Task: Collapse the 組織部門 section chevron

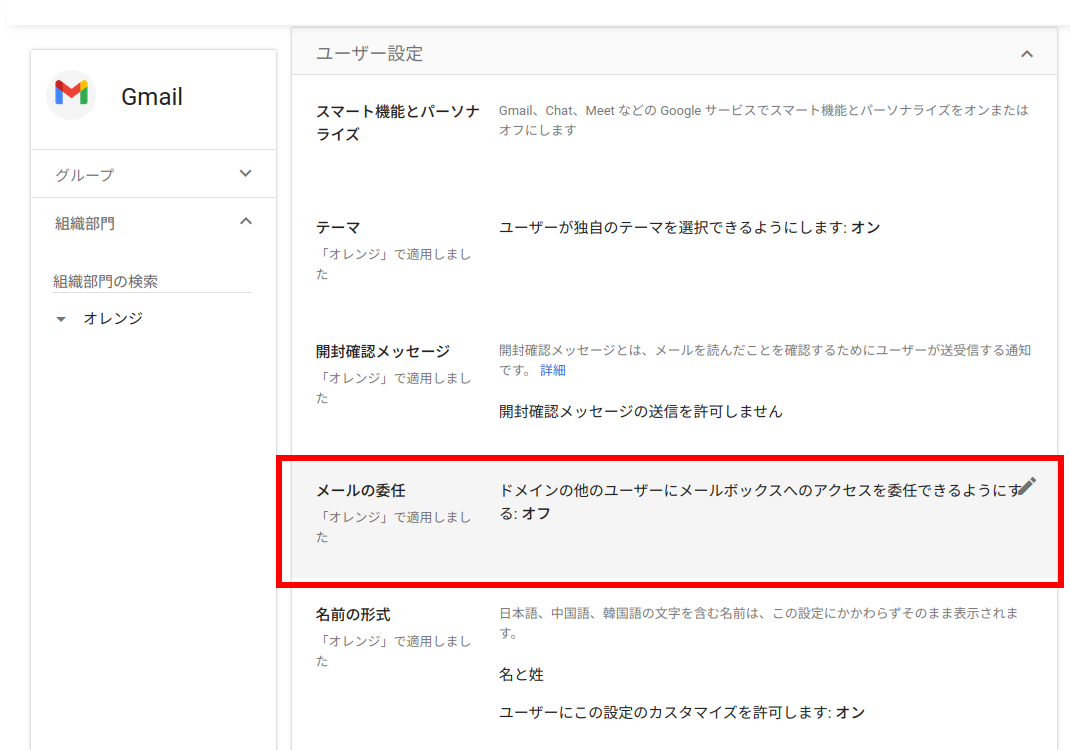Action: (x=246, y=222)
